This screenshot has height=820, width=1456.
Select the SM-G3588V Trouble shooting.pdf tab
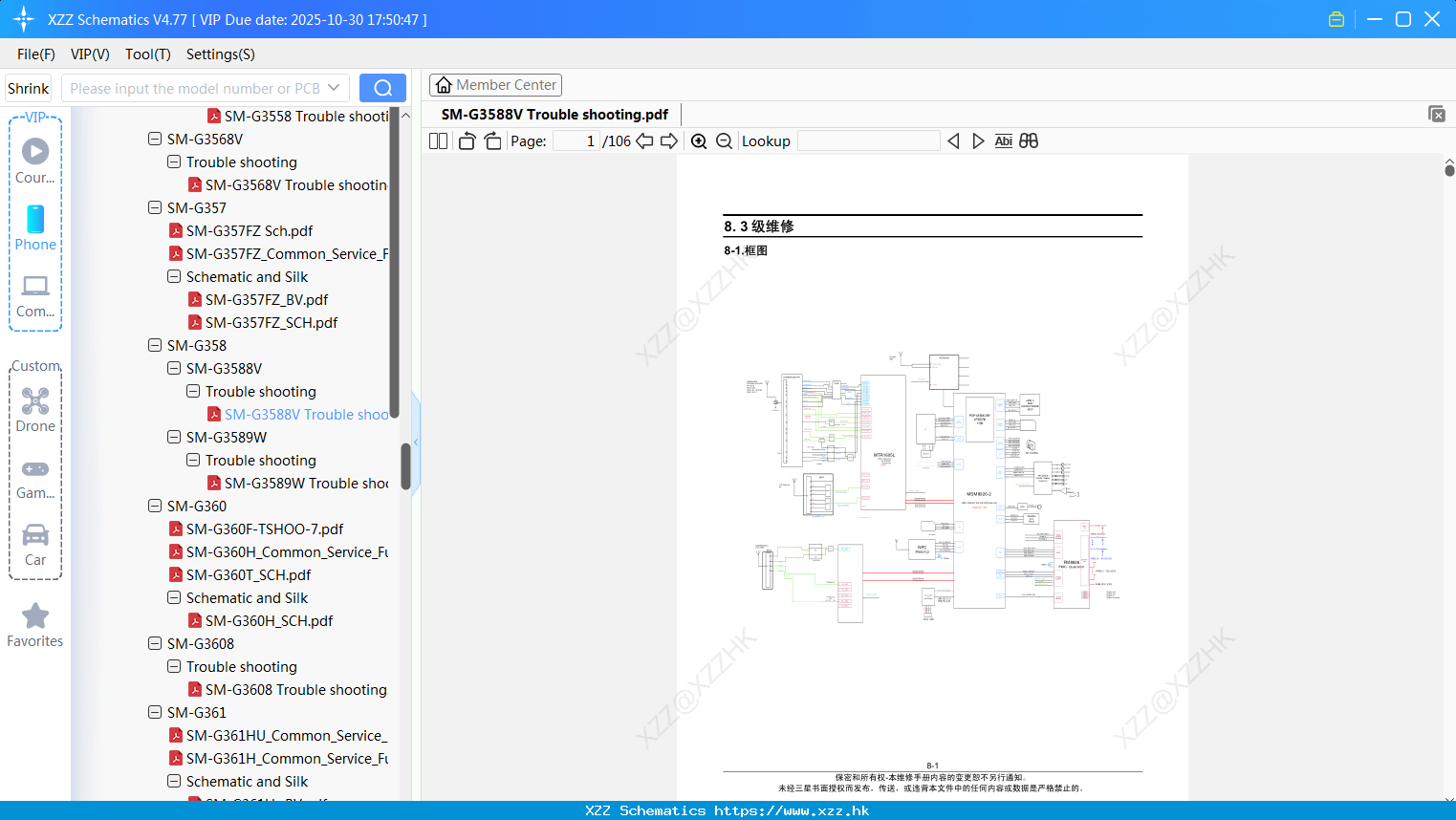tap(554, 114)
